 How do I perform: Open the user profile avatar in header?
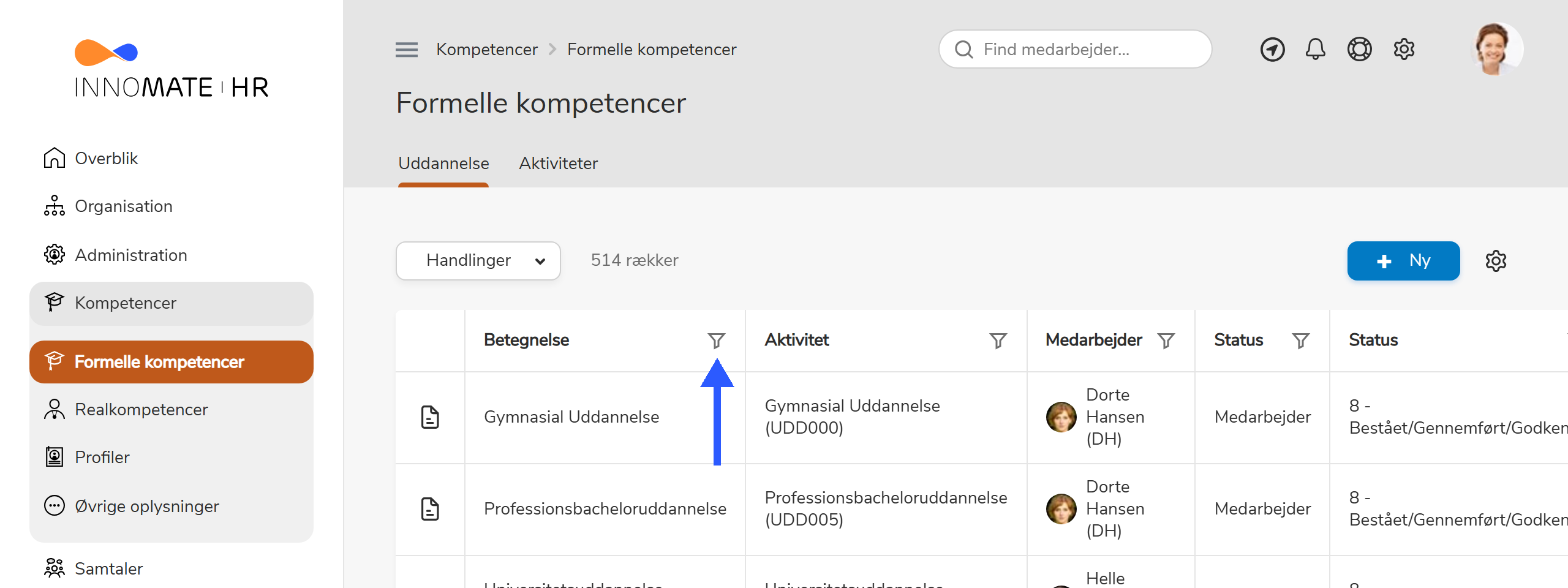1496,49
